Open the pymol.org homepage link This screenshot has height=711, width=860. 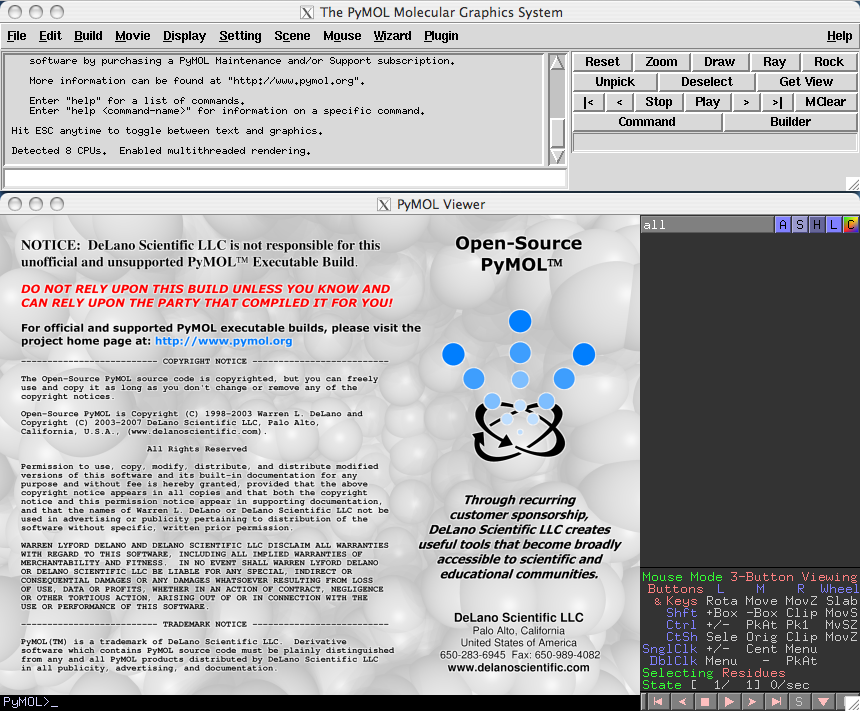223,341
